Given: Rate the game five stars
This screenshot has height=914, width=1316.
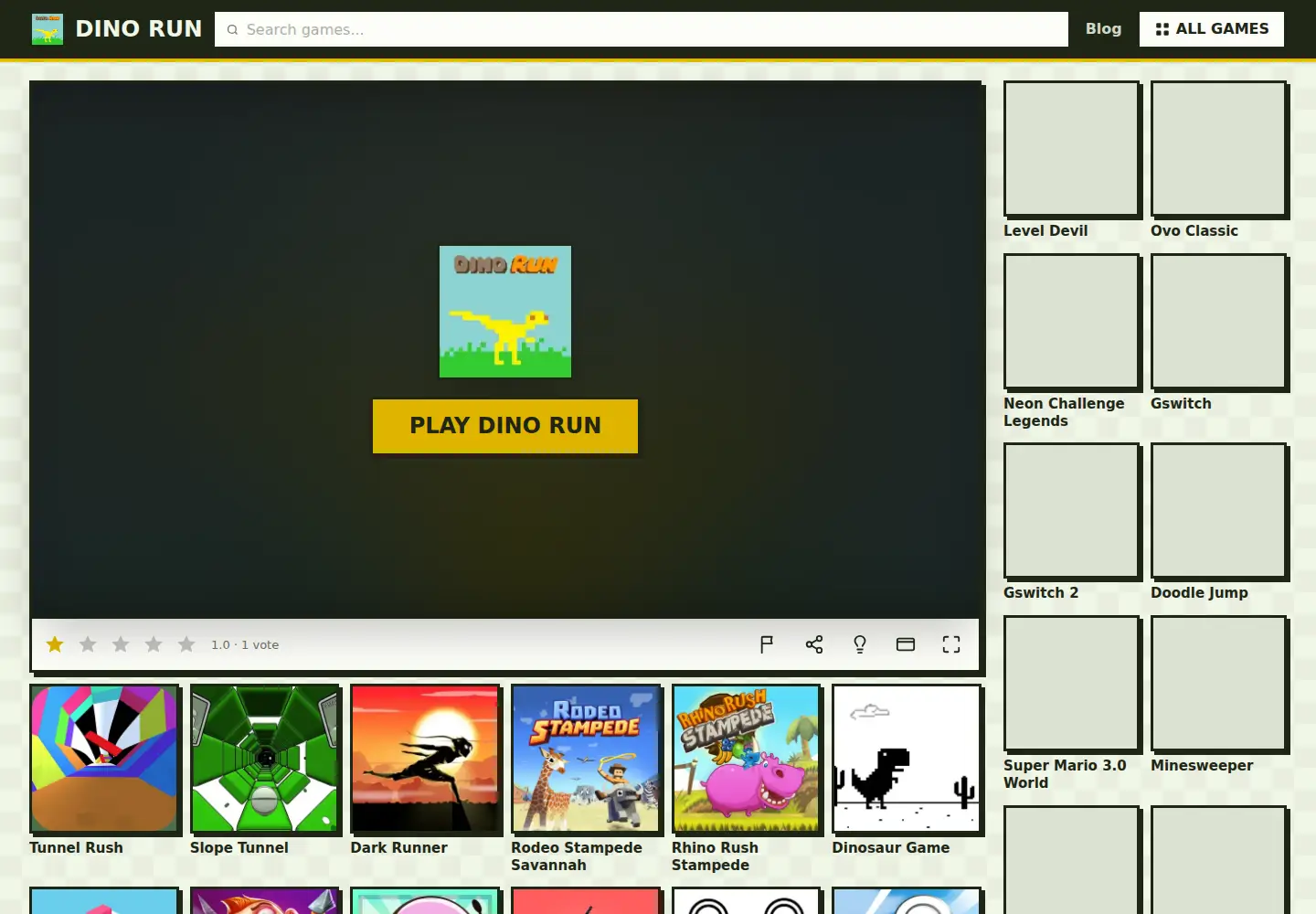Looking at the screenshot, I should click(x=186, y=644).
